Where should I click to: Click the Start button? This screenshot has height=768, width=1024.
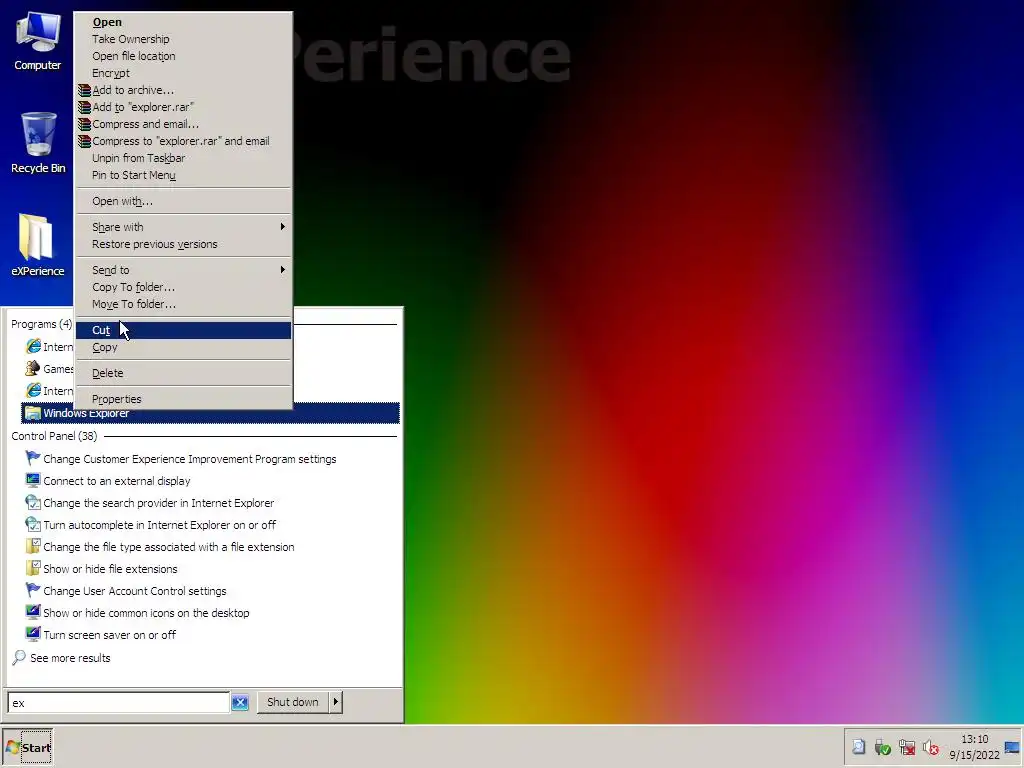pyautogui.click(x=27, y=747)
